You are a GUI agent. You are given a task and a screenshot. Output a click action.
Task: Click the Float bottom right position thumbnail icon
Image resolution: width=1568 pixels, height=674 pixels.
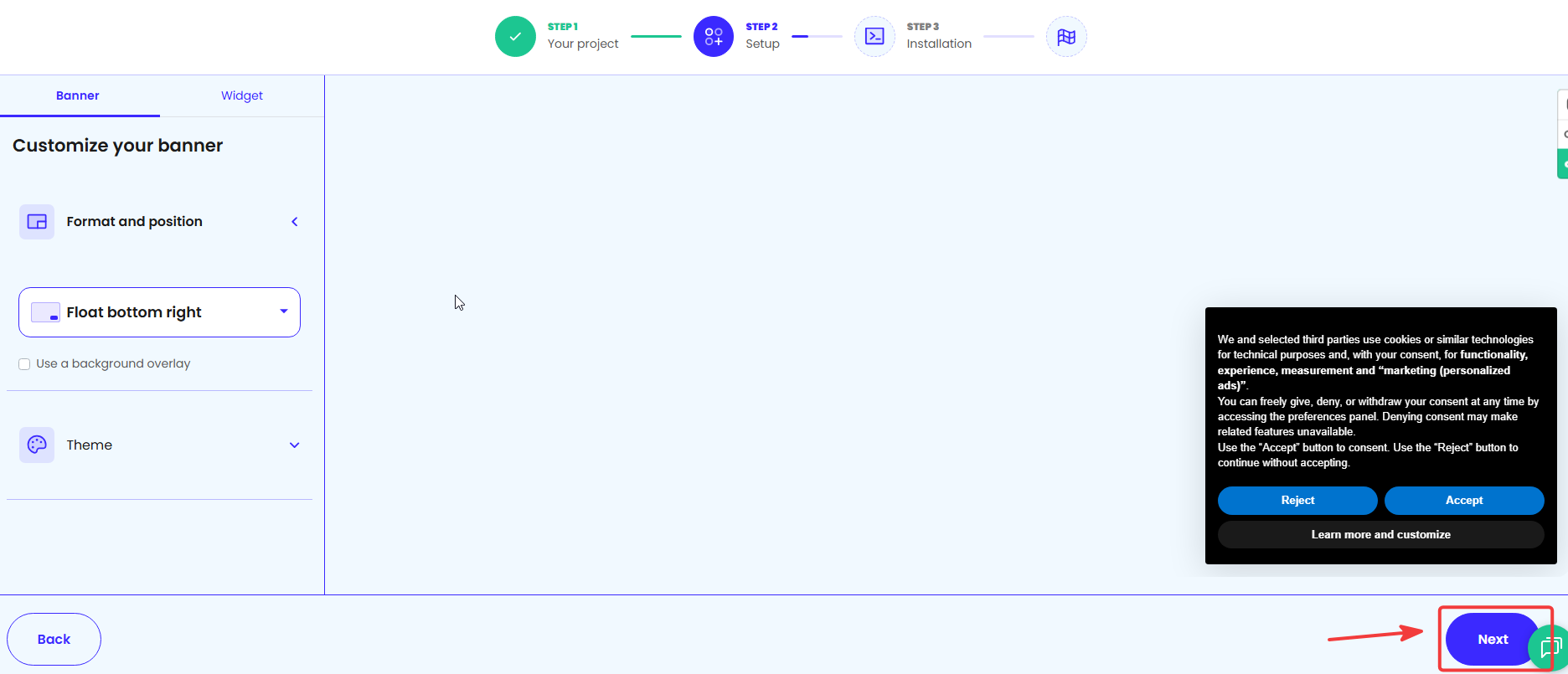pyautogui.click(x=45, y=312)
